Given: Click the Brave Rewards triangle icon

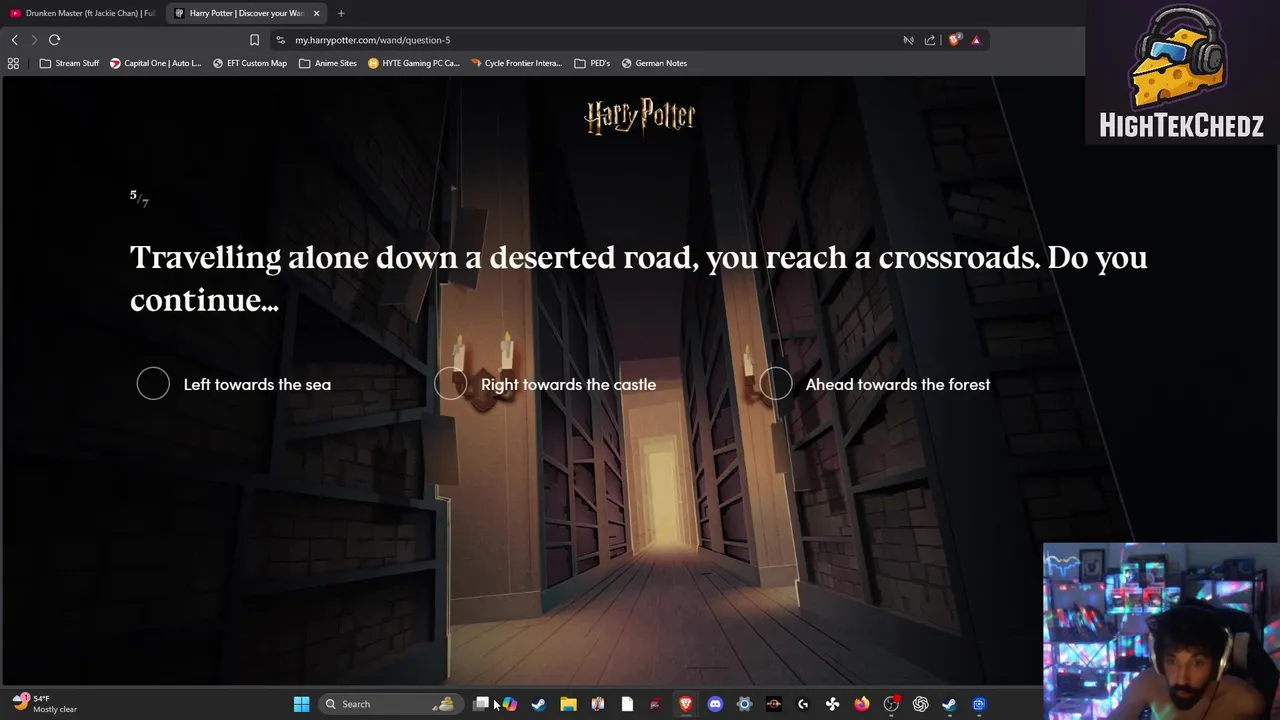Looking at the screenshot, I should [976, 40].
